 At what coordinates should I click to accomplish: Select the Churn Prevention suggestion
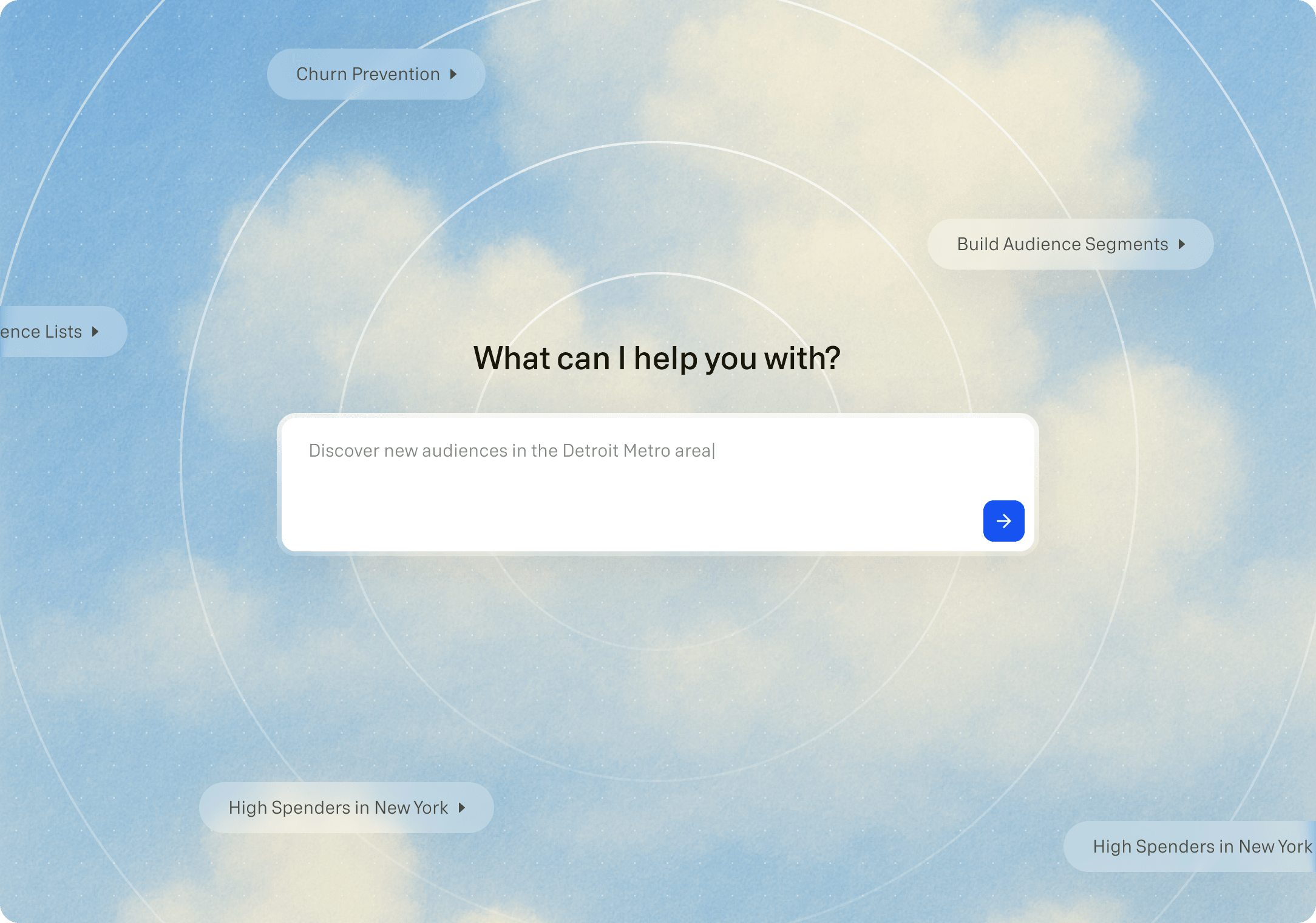point(375,74)
